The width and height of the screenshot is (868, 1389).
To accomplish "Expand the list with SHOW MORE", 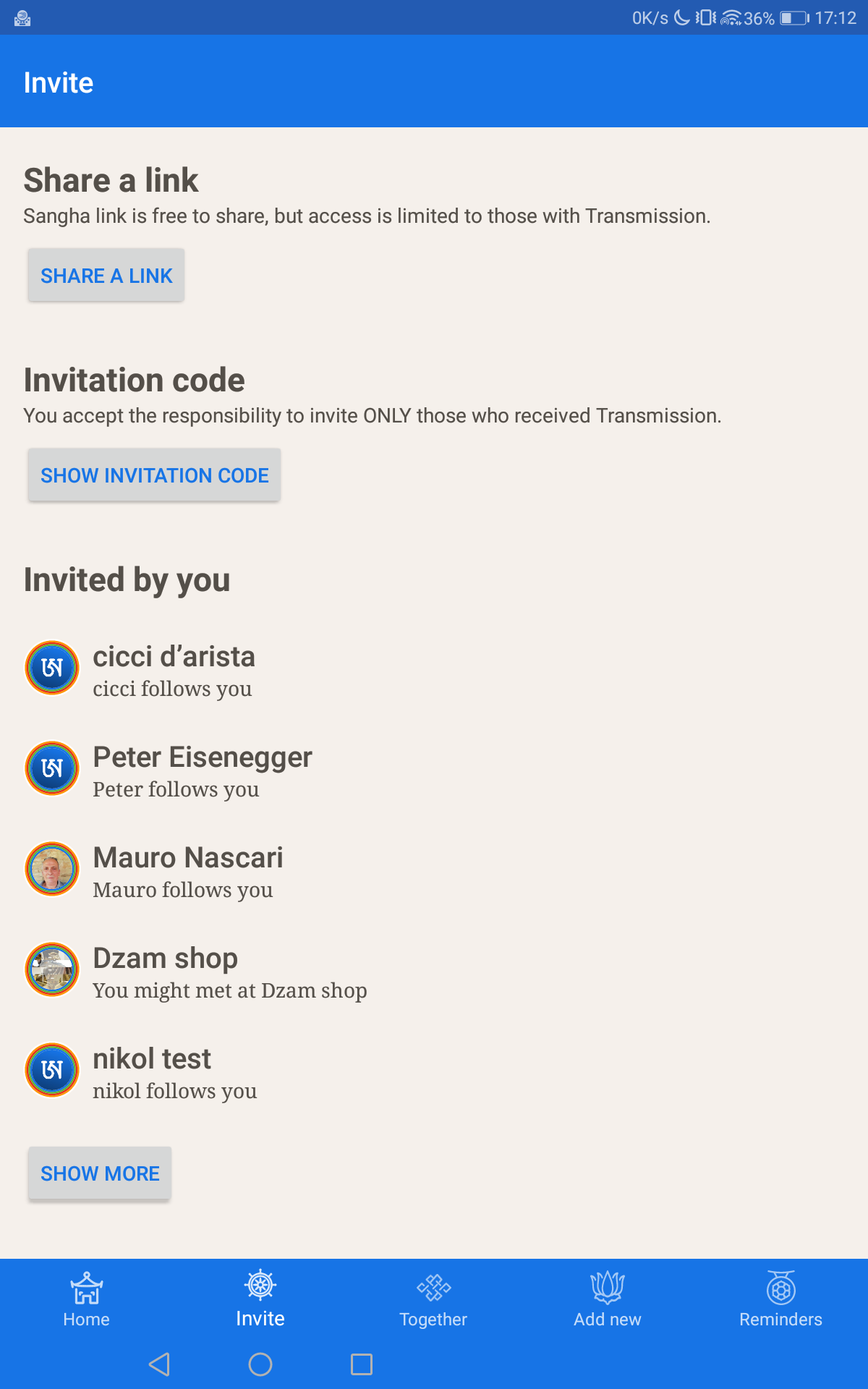I will 100,1173.
